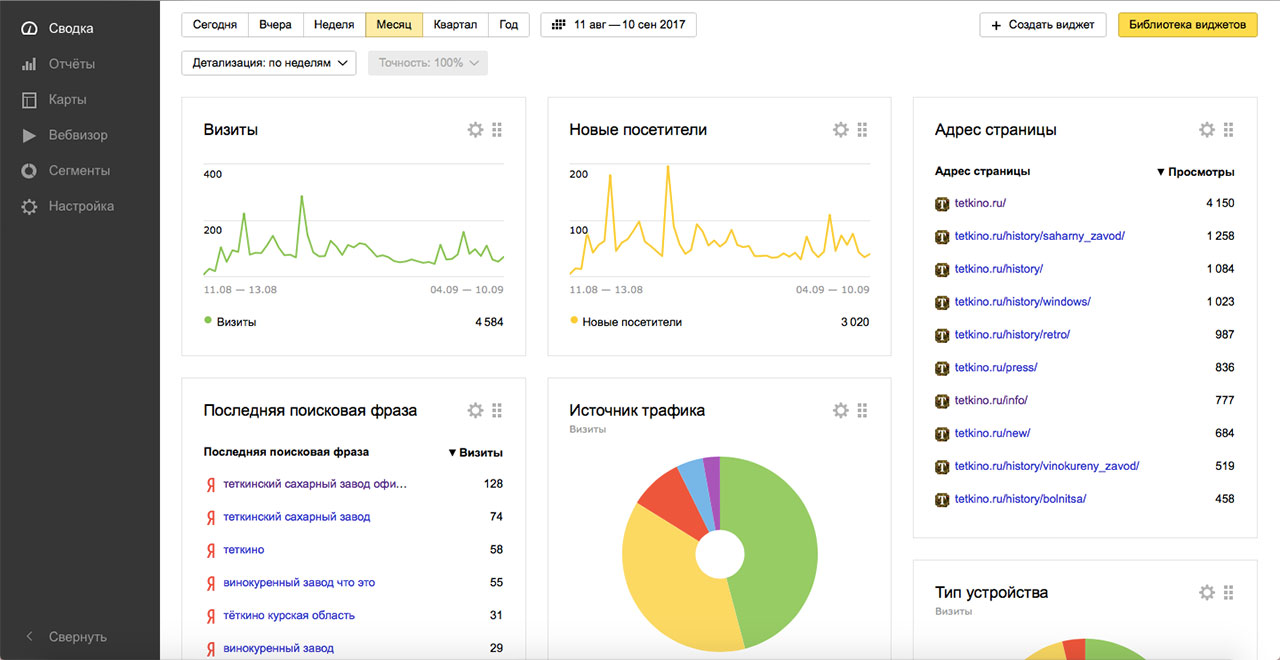The width and height of the screenshot is (1280, 660).
Task: Open settings gear of Тип устройства widget
Action: point(1207,592)
